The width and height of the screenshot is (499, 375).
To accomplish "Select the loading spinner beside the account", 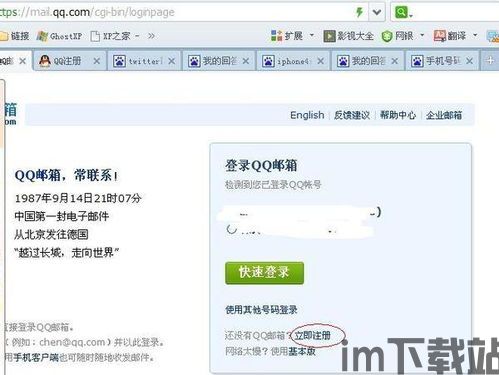I will point(232,229).
